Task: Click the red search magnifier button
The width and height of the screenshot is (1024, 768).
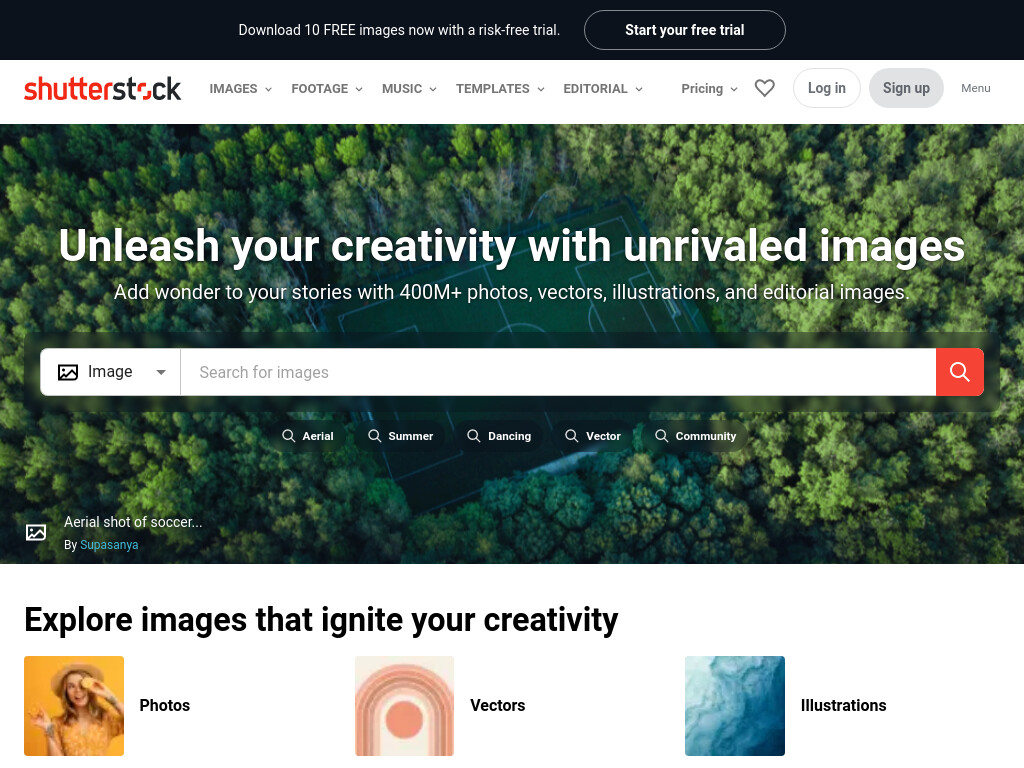Action: [959, 372]
